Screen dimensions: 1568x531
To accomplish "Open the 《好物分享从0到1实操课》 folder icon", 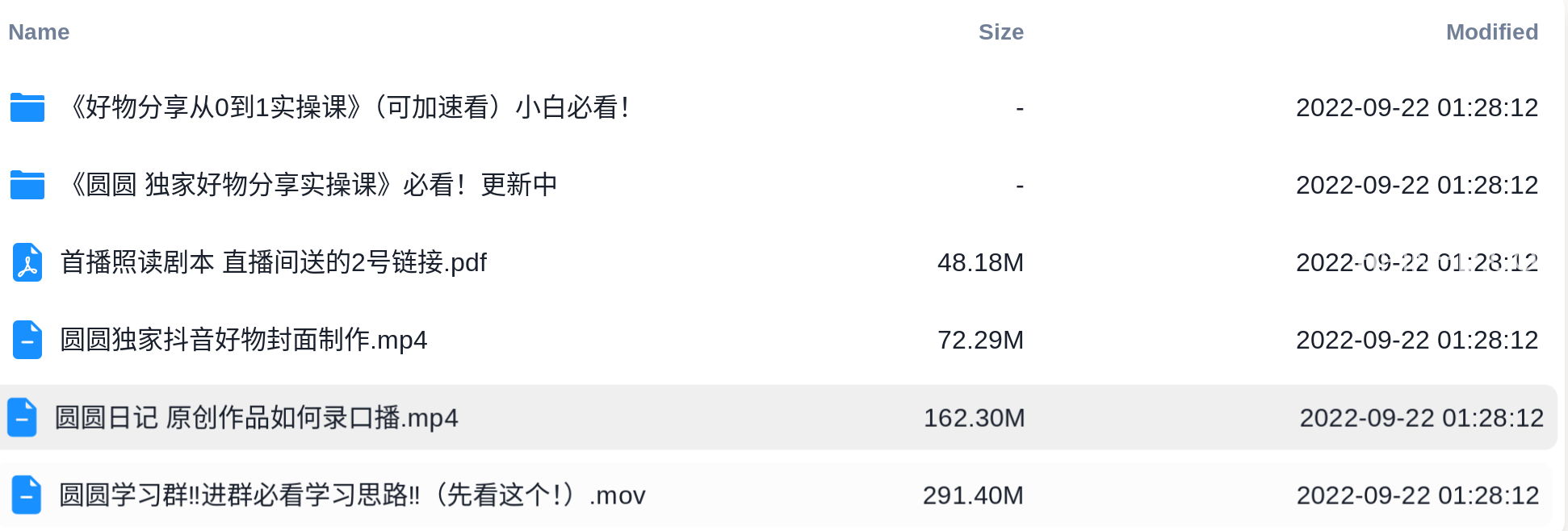I will pyautogui.click(x=27, y=107).
